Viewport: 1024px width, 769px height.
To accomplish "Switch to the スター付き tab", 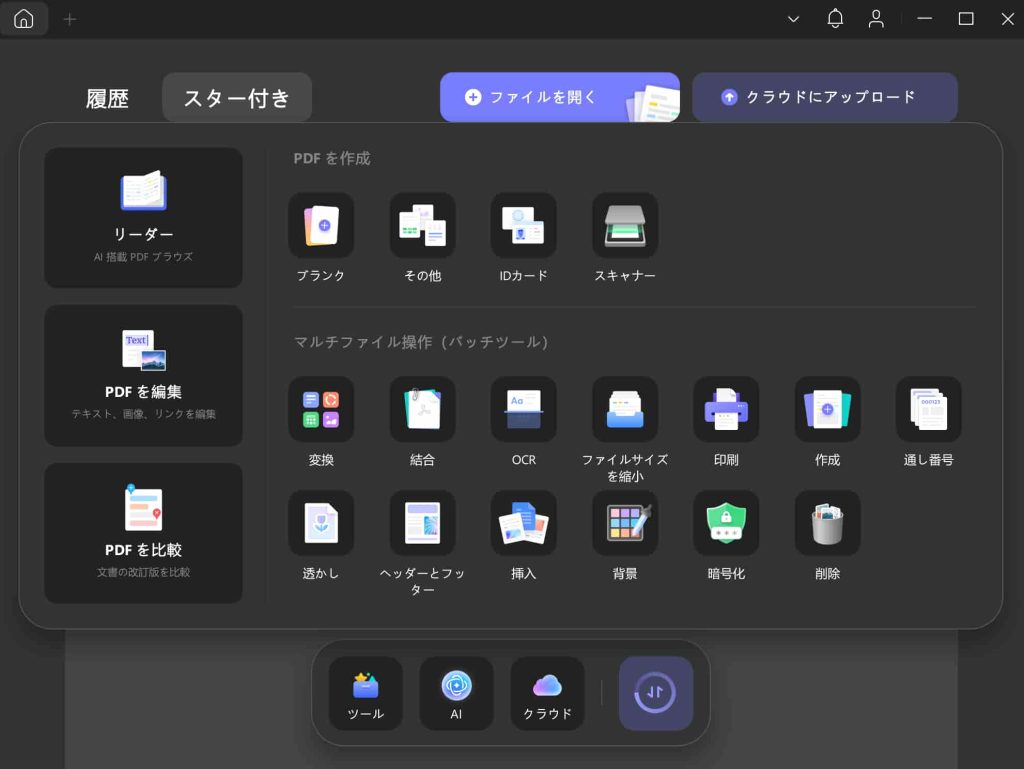I will pos(237,97).
